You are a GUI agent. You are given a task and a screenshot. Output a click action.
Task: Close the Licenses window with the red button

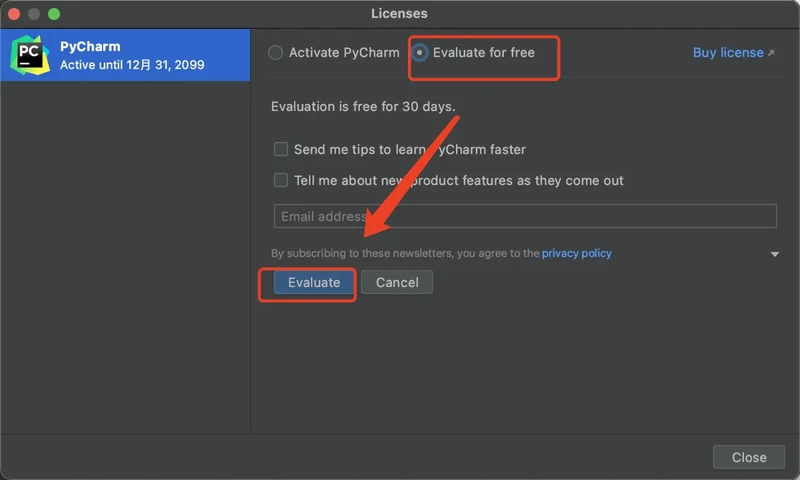14,14
